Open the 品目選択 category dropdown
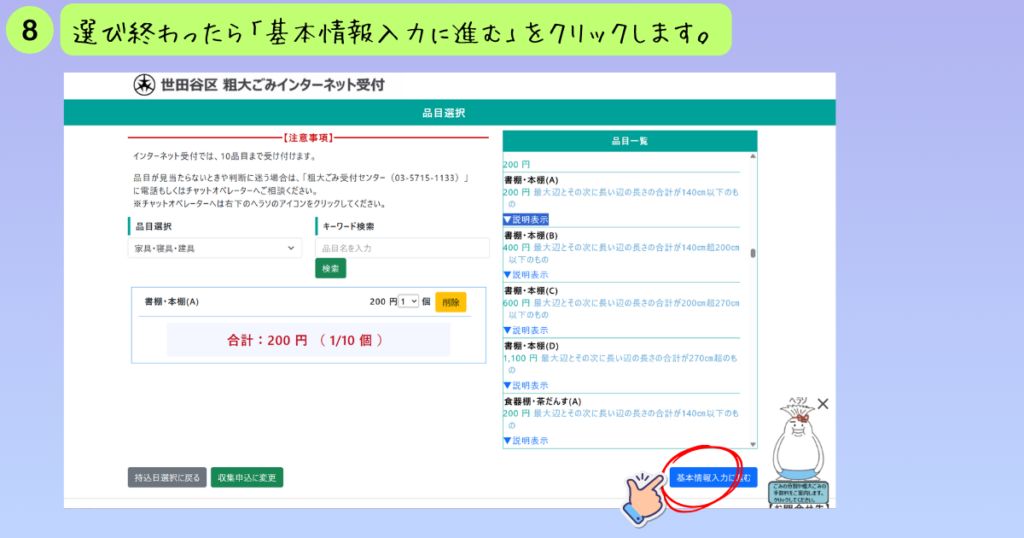Screen dimensions: 1024x538 click(x=215, y=248)
